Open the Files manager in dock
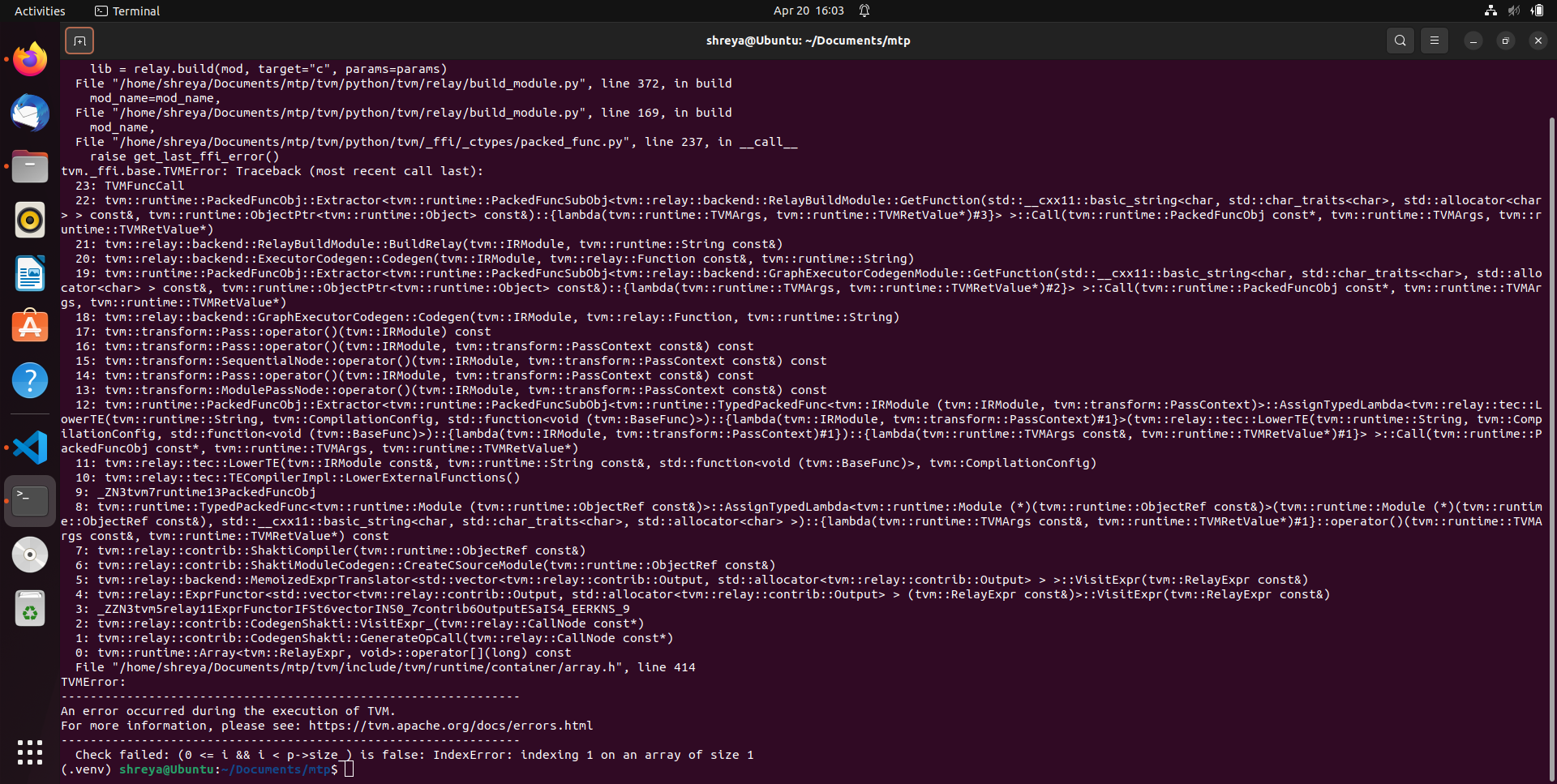Screen dimensions: 1557x784 click(30, 167)
